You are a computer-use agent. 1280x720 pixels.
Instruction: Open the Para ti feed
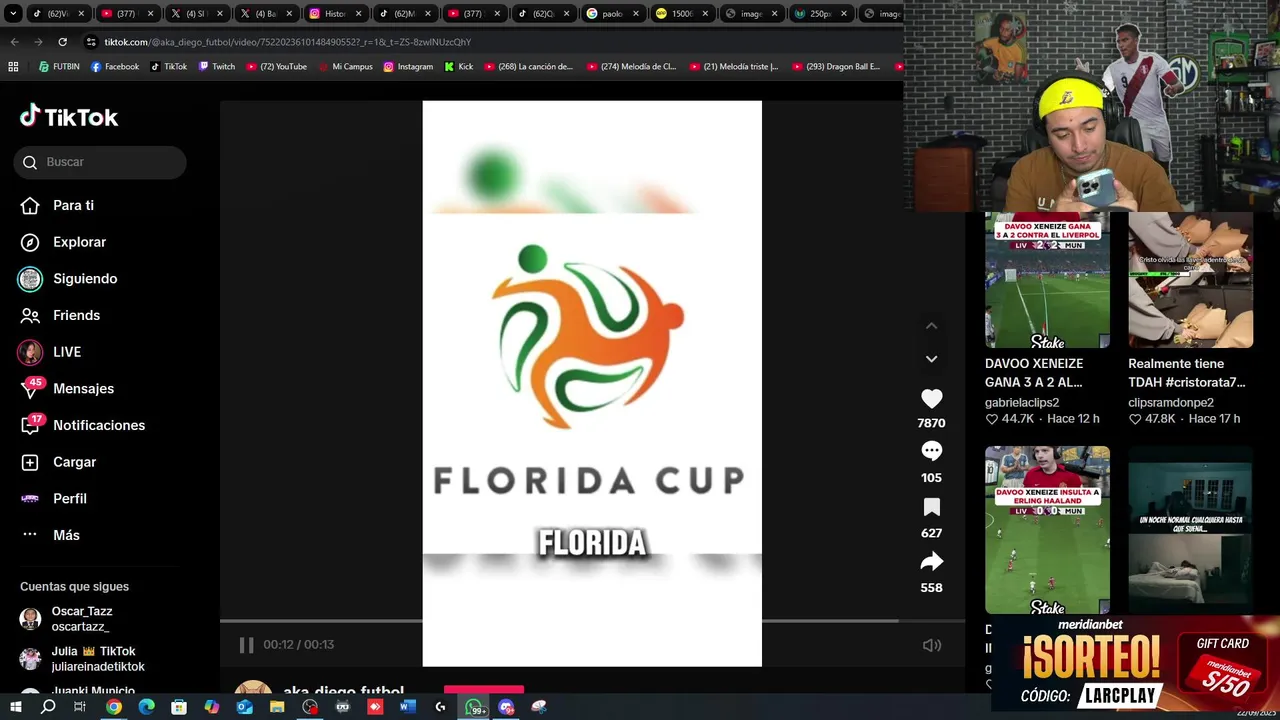pyautogui.click(x=57, y=205)
